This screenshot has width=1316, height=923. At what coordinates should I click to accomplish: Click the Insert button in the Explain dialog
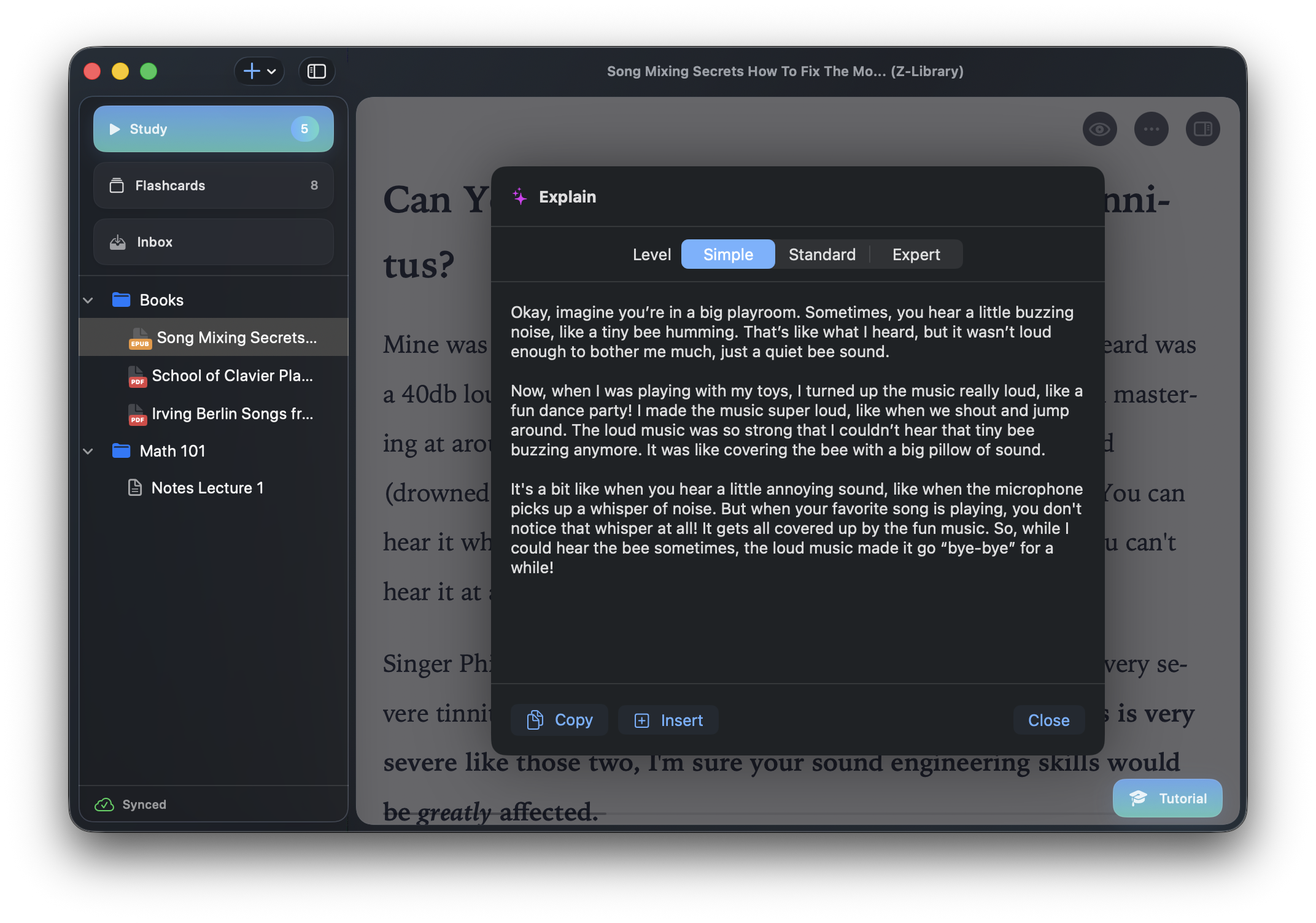668,720
